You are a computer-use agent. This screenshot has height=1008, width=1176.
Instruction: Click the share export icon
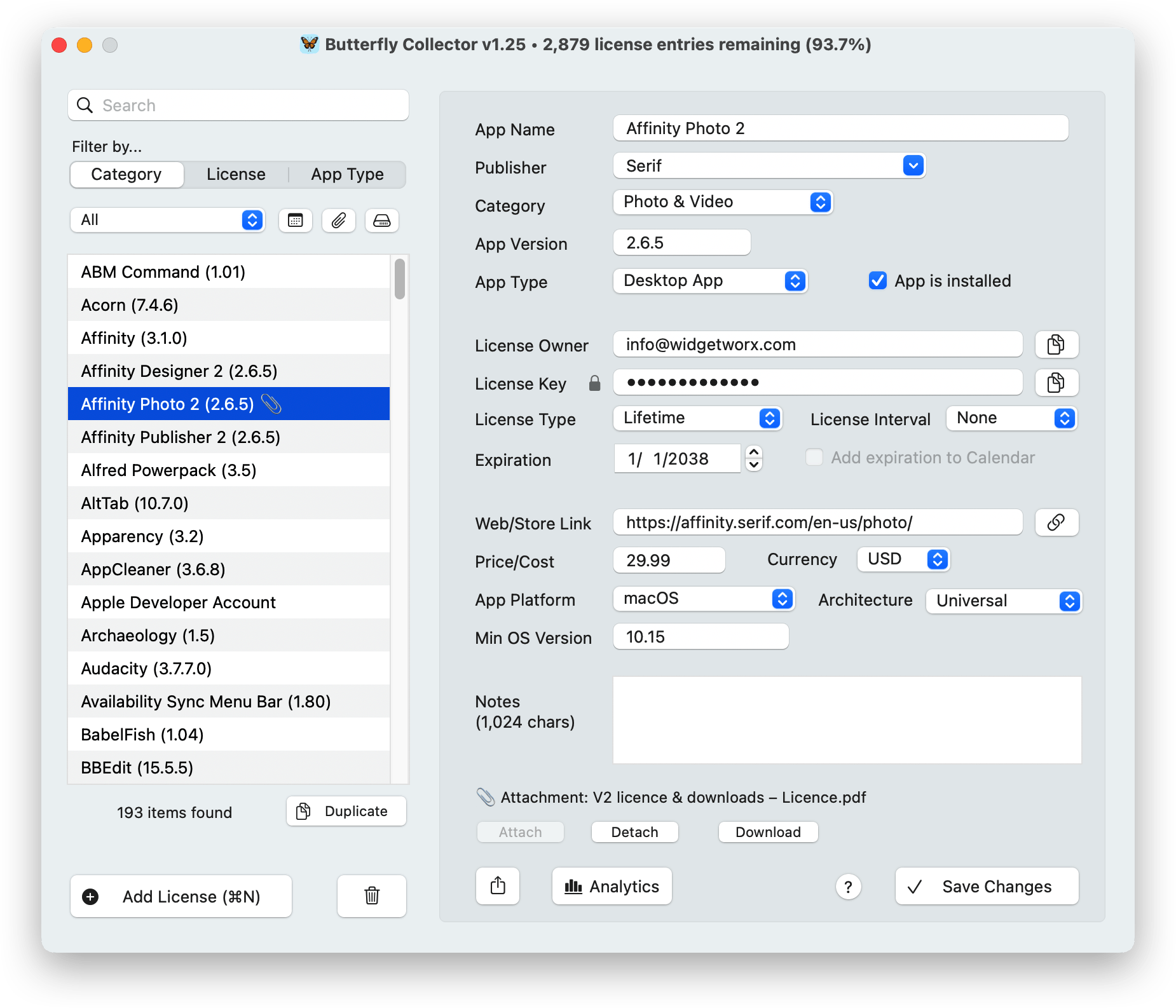[498, 886]
